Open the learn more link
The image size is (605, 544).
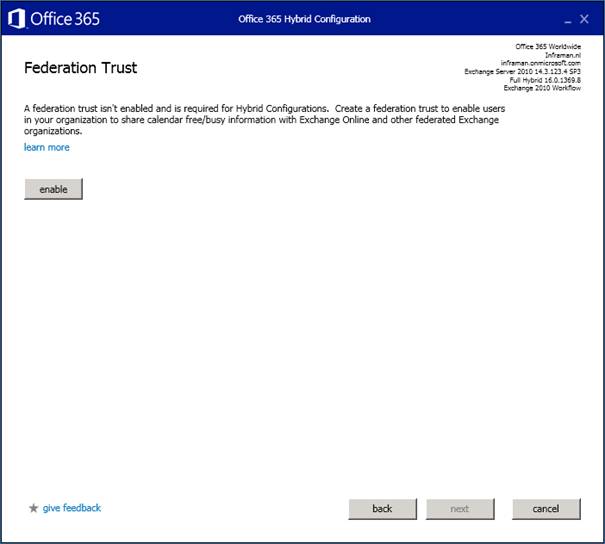coord(47,147)
